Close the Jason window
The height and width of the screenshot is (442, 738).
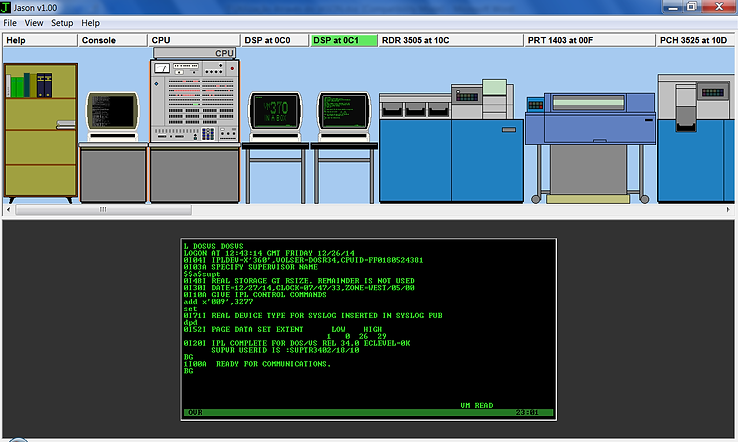tap(719, 7)
